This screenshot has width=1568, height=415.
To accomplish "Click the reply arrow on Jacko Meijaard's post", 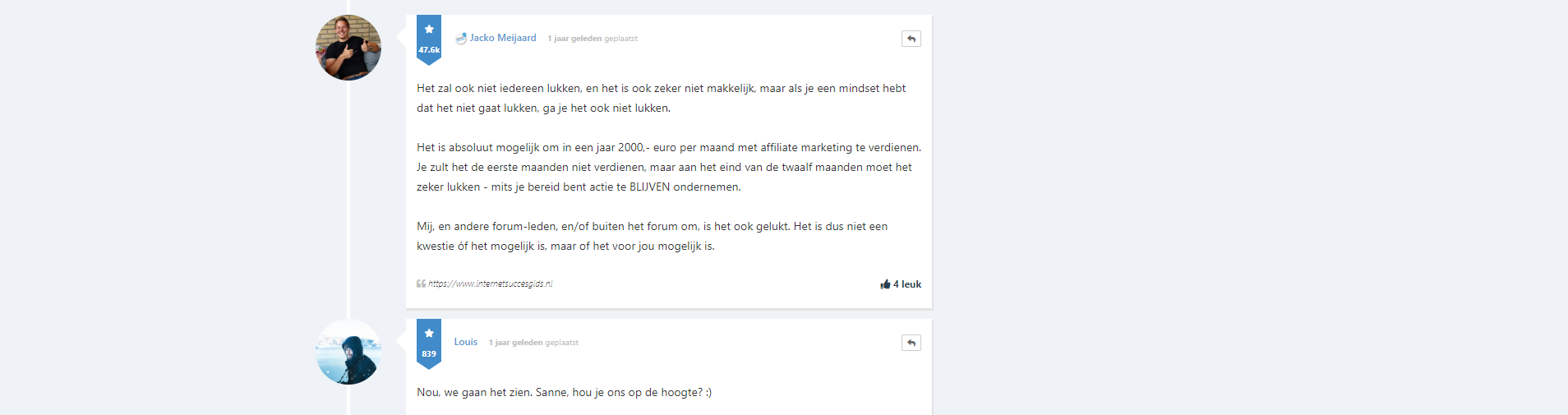I will [911, 39].
